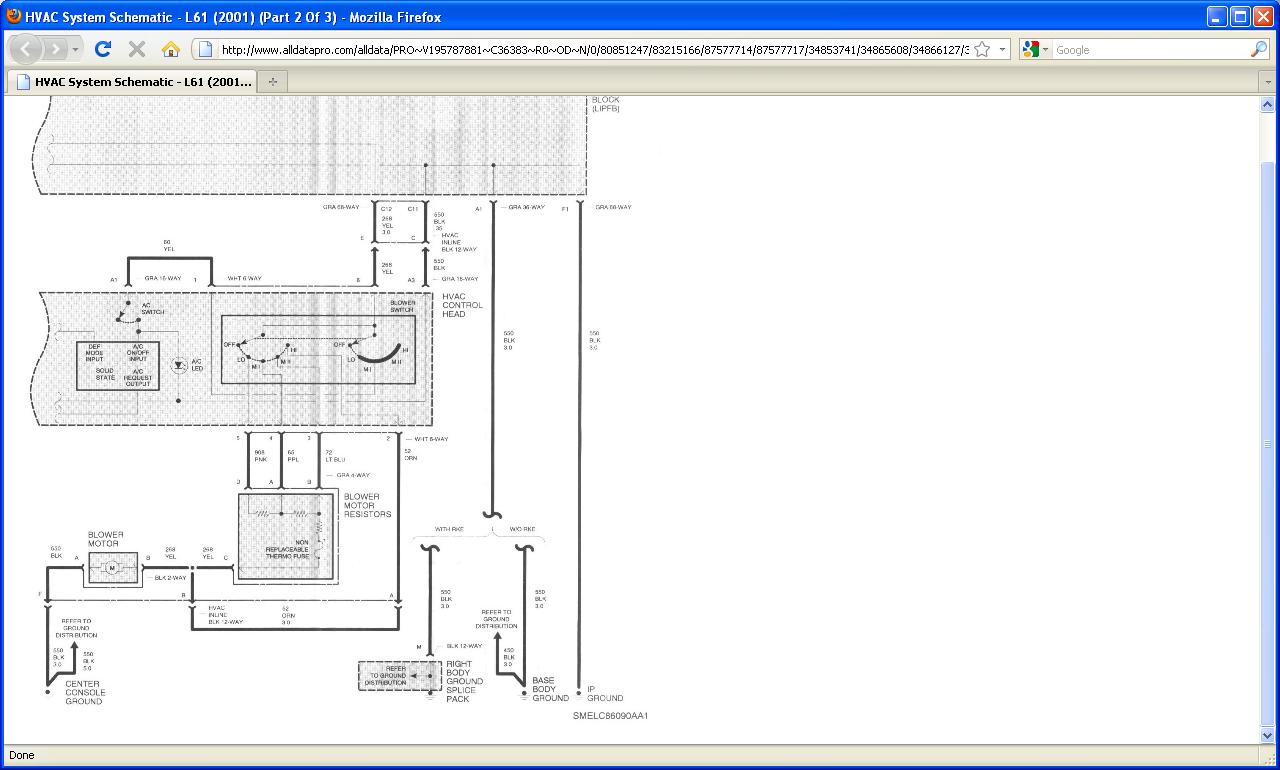Open a new tab with the plus button
1280x770 pixels.
pyautogui.click(x=272, y=82)
